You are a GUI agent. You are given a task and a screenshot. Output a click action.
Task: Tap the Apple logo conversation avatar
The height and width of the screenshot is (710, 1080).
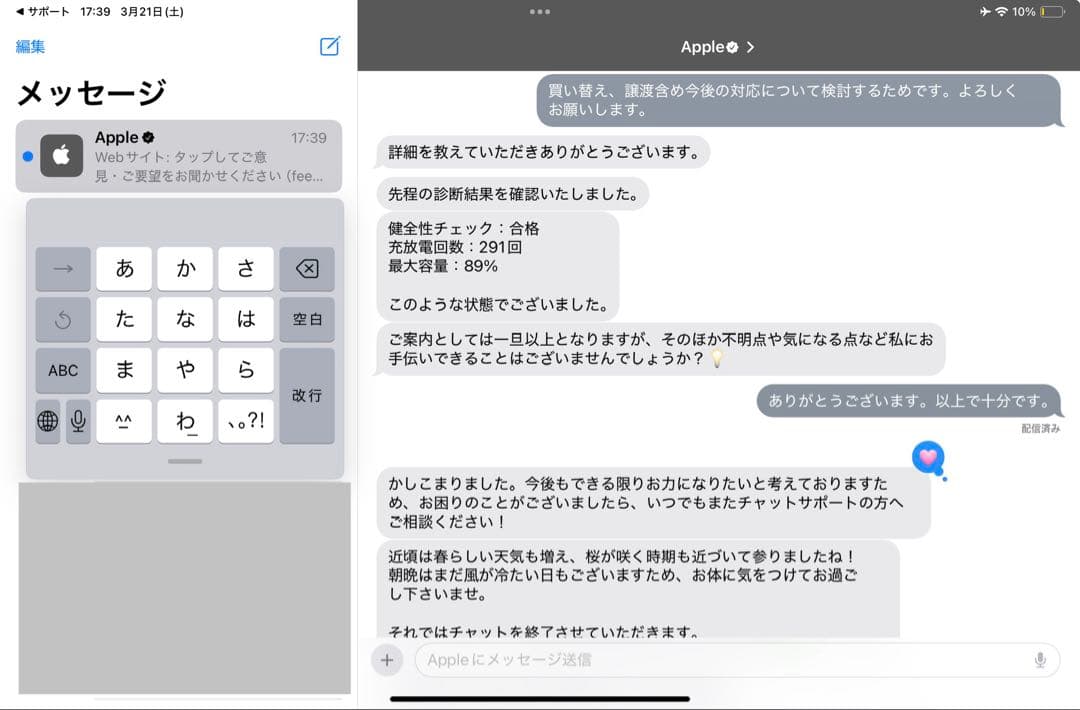pyautogui.click(x=62, y=155)
